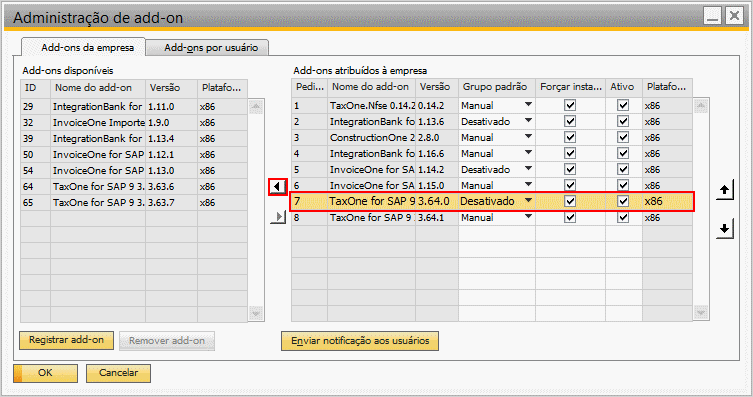Toggle Ativo checkbox for InvoiceOne 1.15.0
Viewport: 753px width, 397px height.
point(623,185)
